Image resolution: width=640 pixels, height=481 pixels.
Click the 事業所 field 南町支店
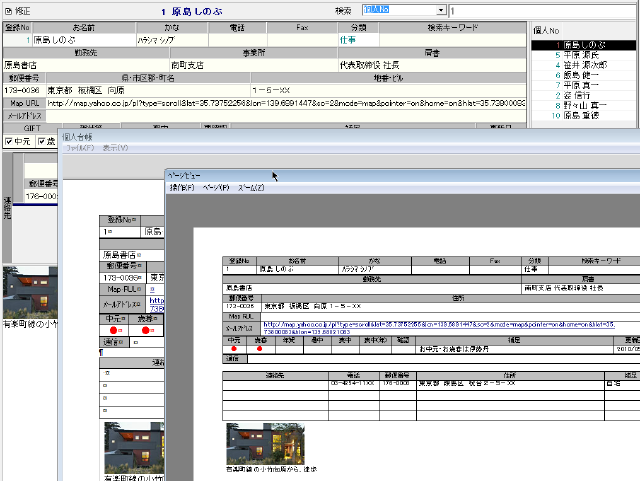tap(254, 65)
